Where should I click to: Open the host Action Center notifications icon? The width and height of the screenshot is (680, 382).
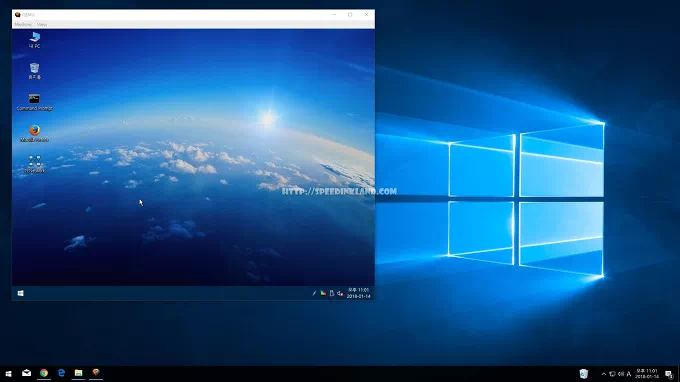point(669,374)
